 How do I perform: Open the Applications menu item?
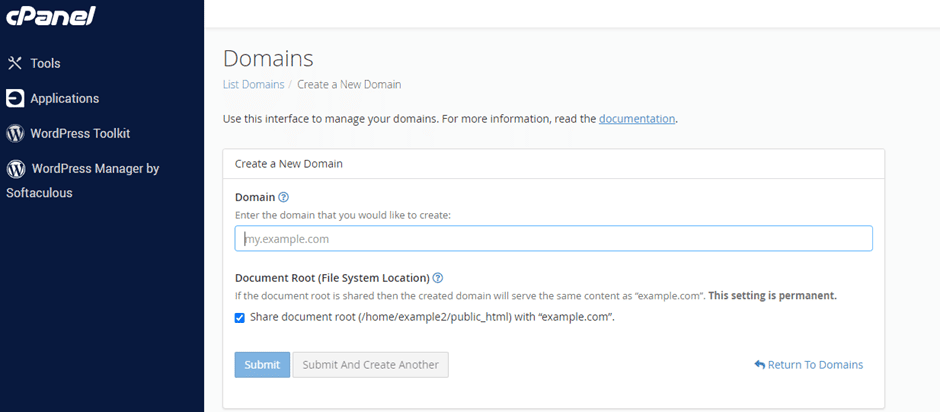tap(65, 98)
